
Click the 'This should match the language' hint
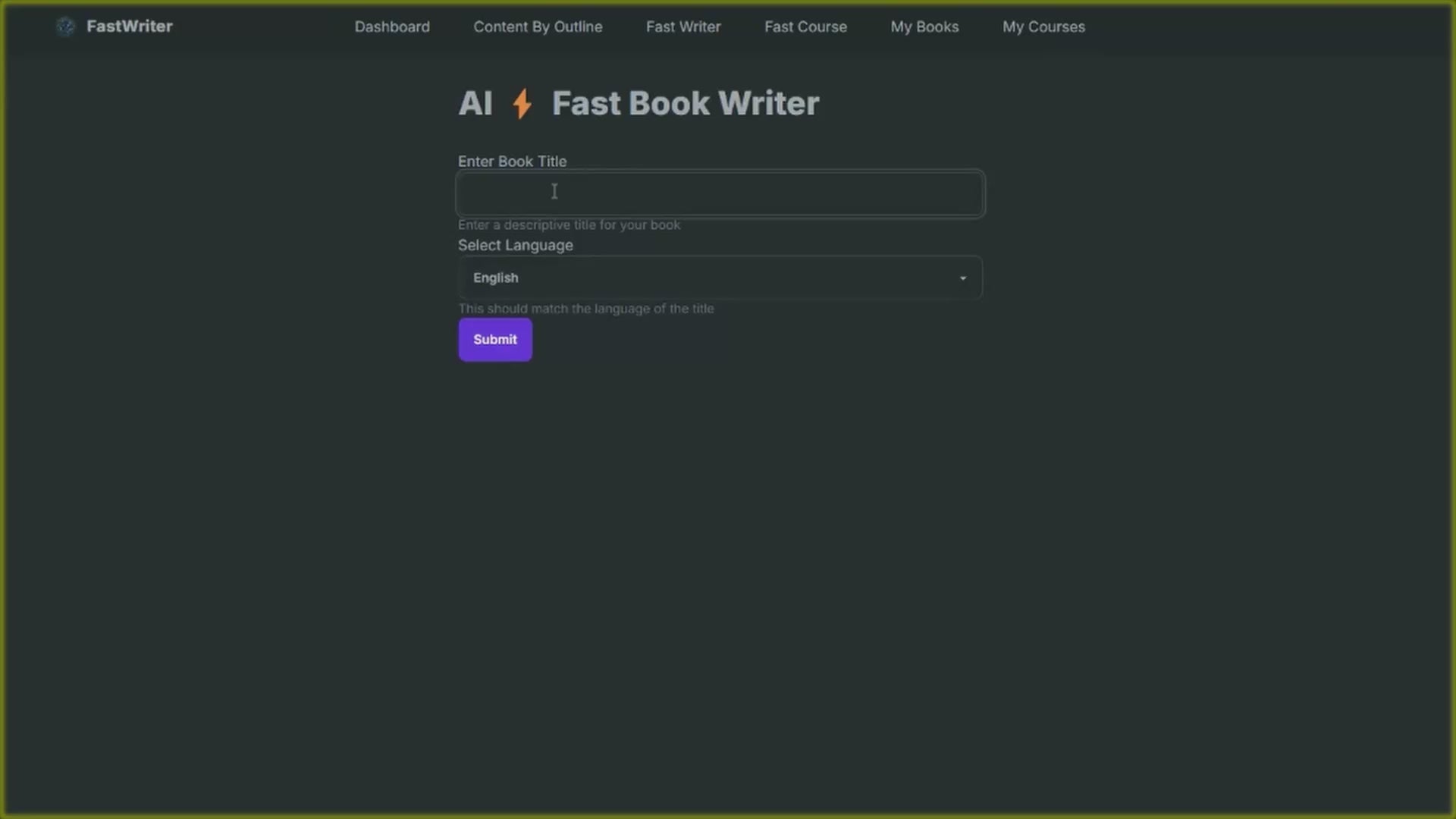point(585,309)
